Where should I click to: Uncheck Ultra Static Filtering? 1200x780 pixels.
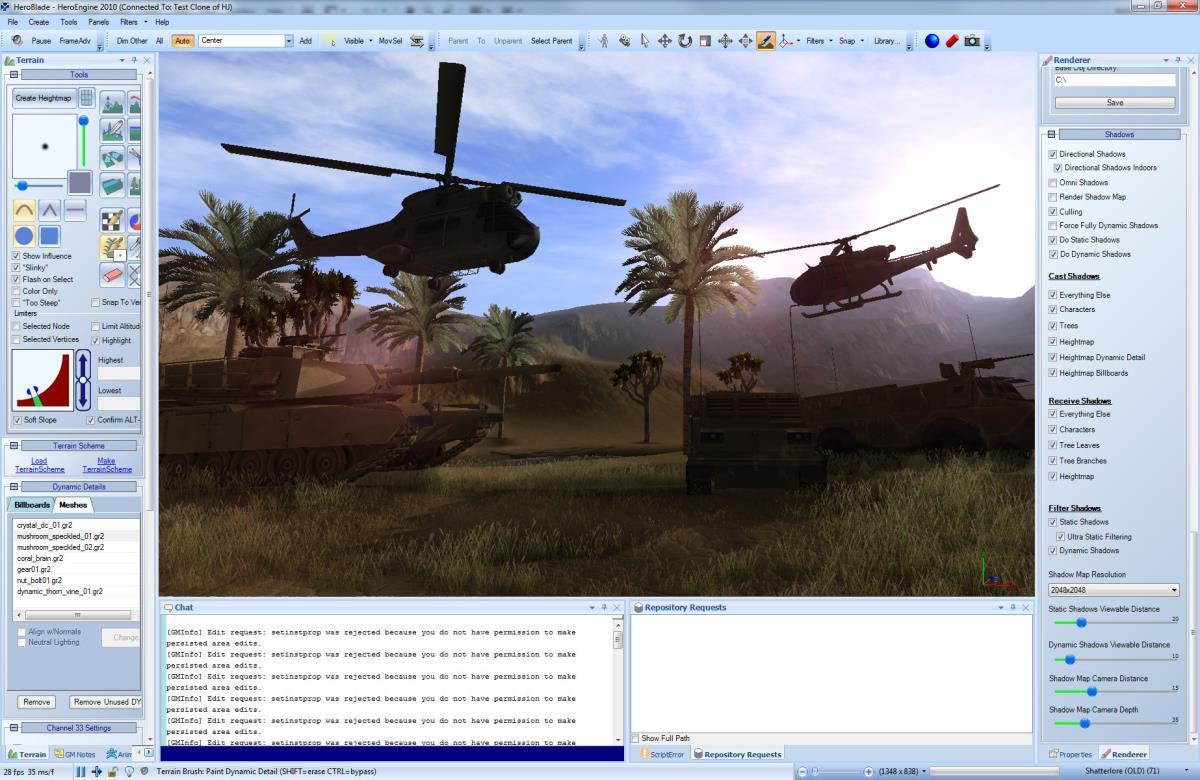(x=1059, y=537)
